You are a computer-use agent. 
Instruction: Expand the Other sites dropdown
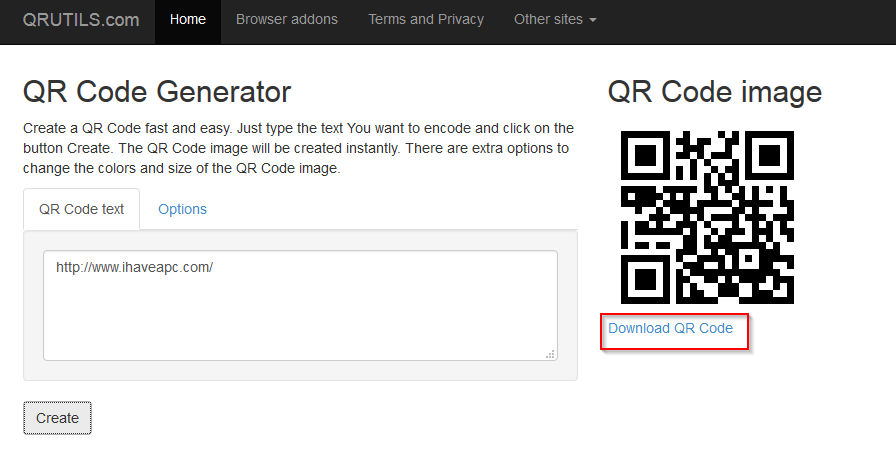555,19
